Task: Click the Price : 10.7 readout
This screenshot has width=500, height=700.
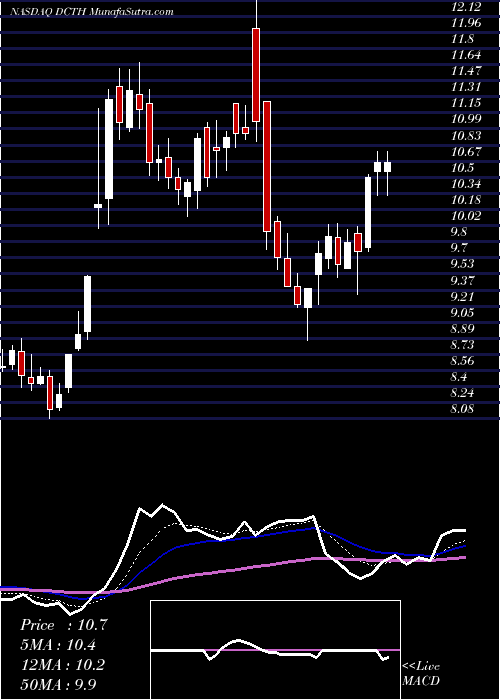Action: coord(63,625)
